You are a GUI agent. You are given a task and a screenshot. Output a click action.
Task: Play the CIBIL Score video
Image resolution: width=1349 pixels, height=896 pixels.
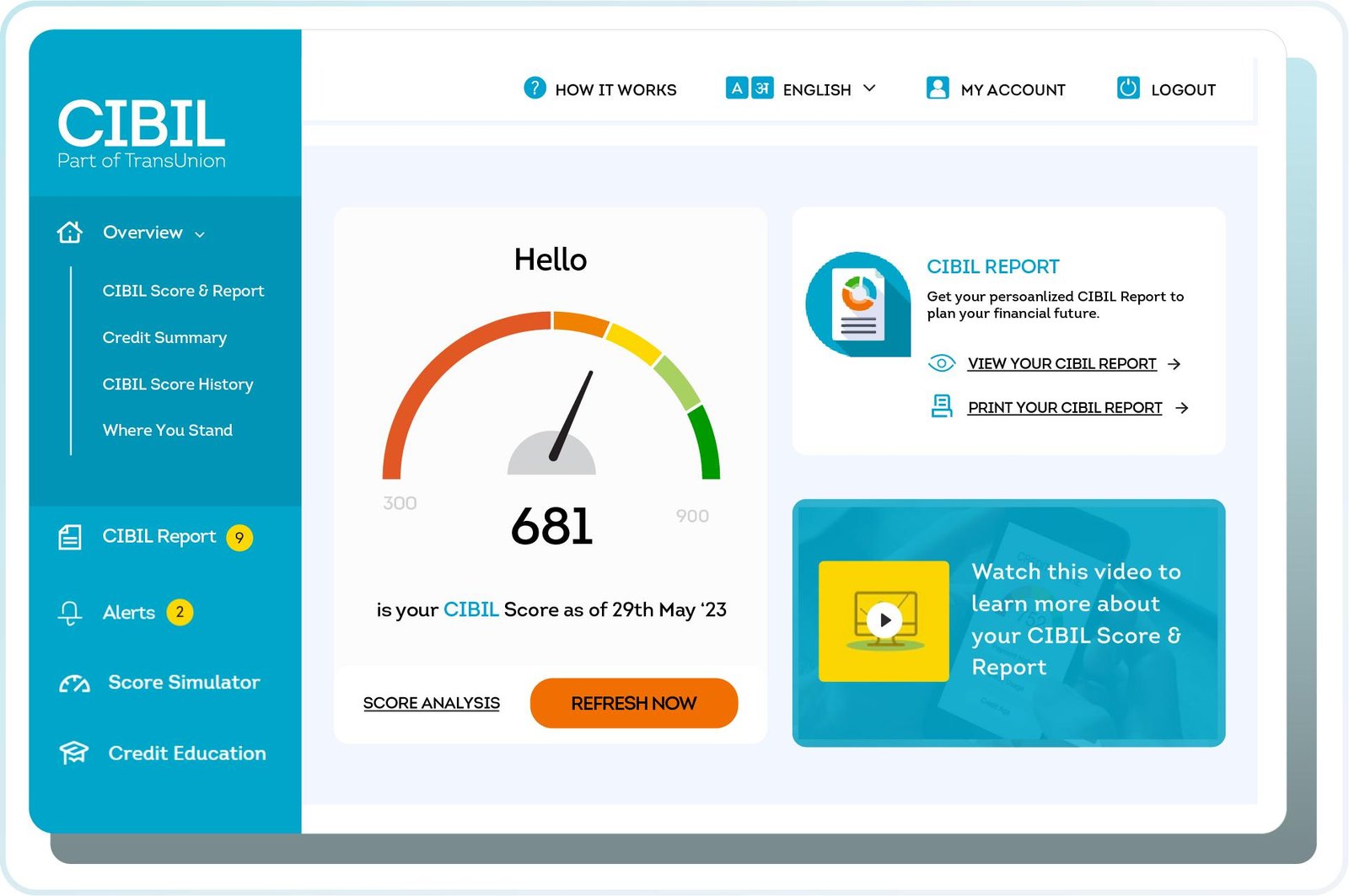(x=884, y=620)
